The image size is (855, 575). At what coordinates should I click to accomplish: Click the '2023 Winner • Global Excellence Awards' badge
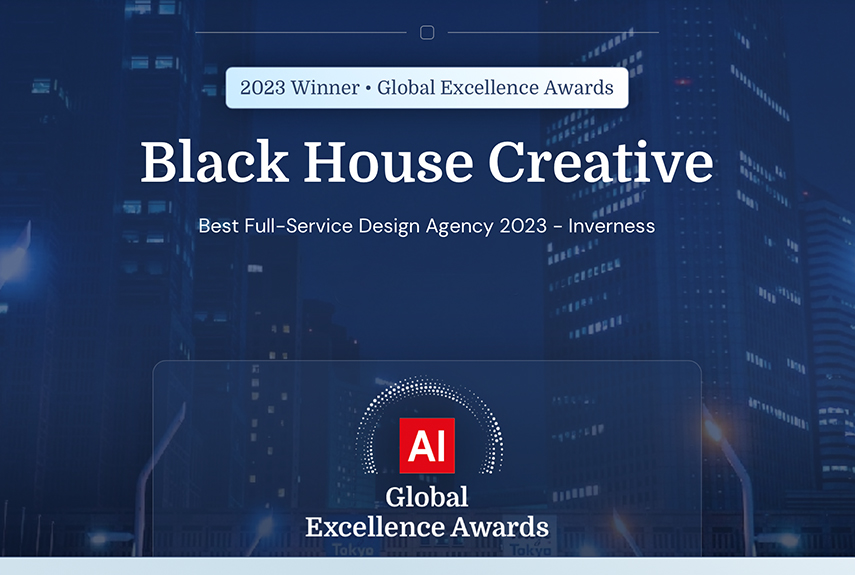pos(427,88)
